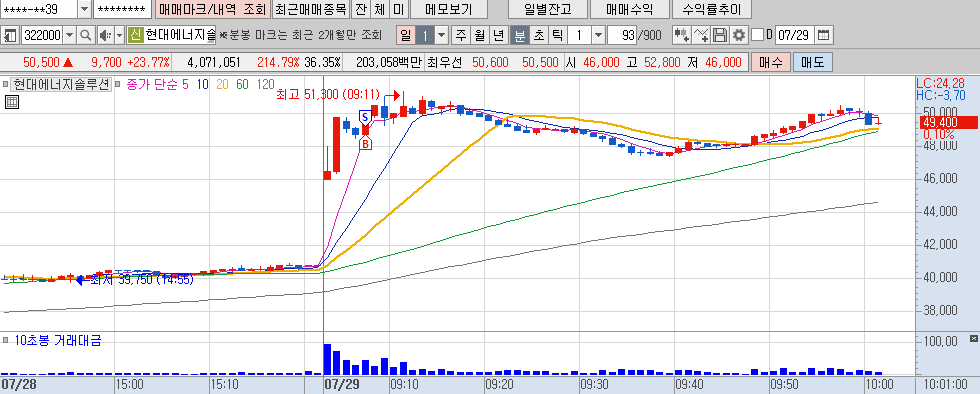Click the add line indicator icon
This screenshot has height=394, width=980.
click(702, 35)
